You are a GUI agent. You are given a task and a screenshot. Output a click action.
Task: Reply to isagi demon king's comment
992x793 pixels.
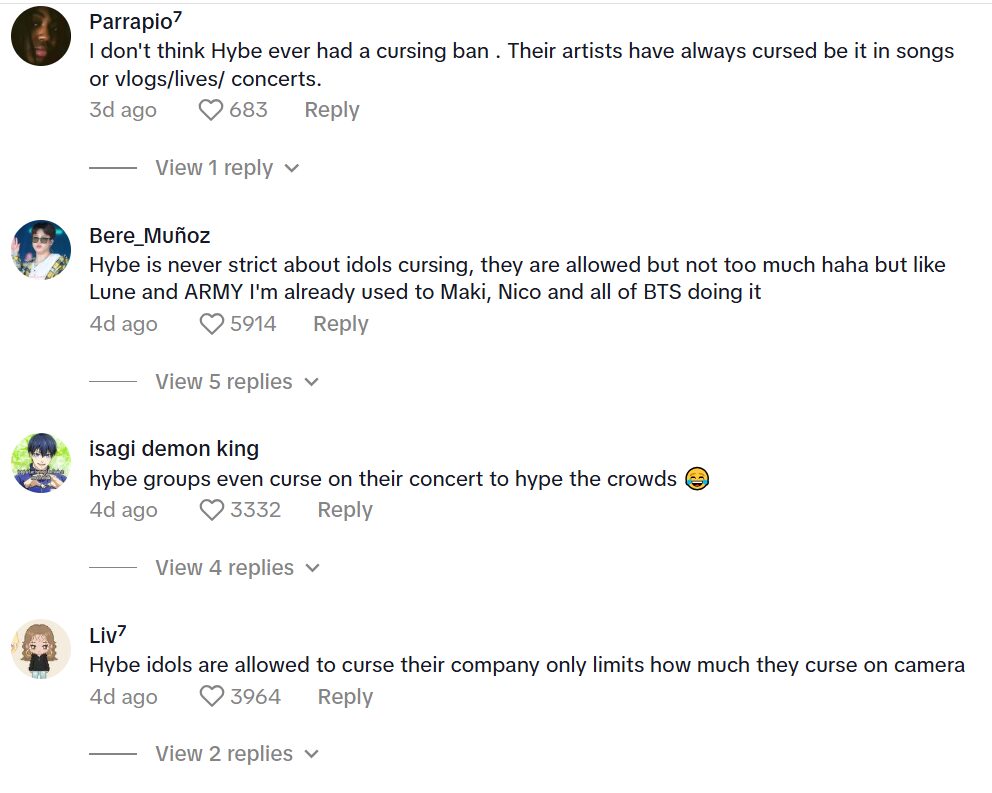(x=344, y=509)
